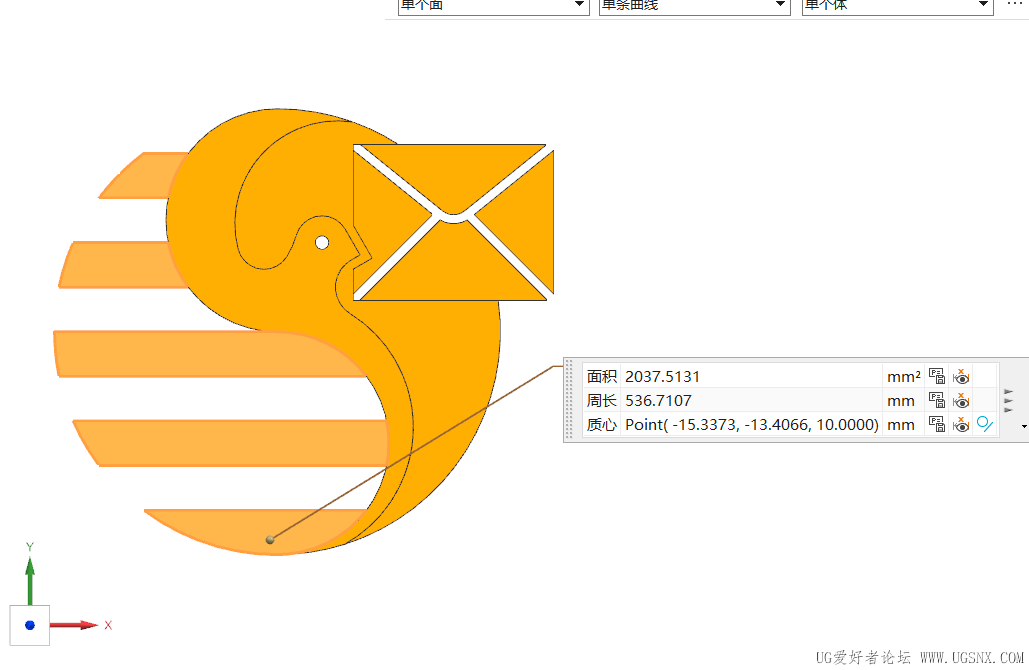
Task: Select the centroid Point coordinates field
Action: pyautogui.click(x=751, y=425)
